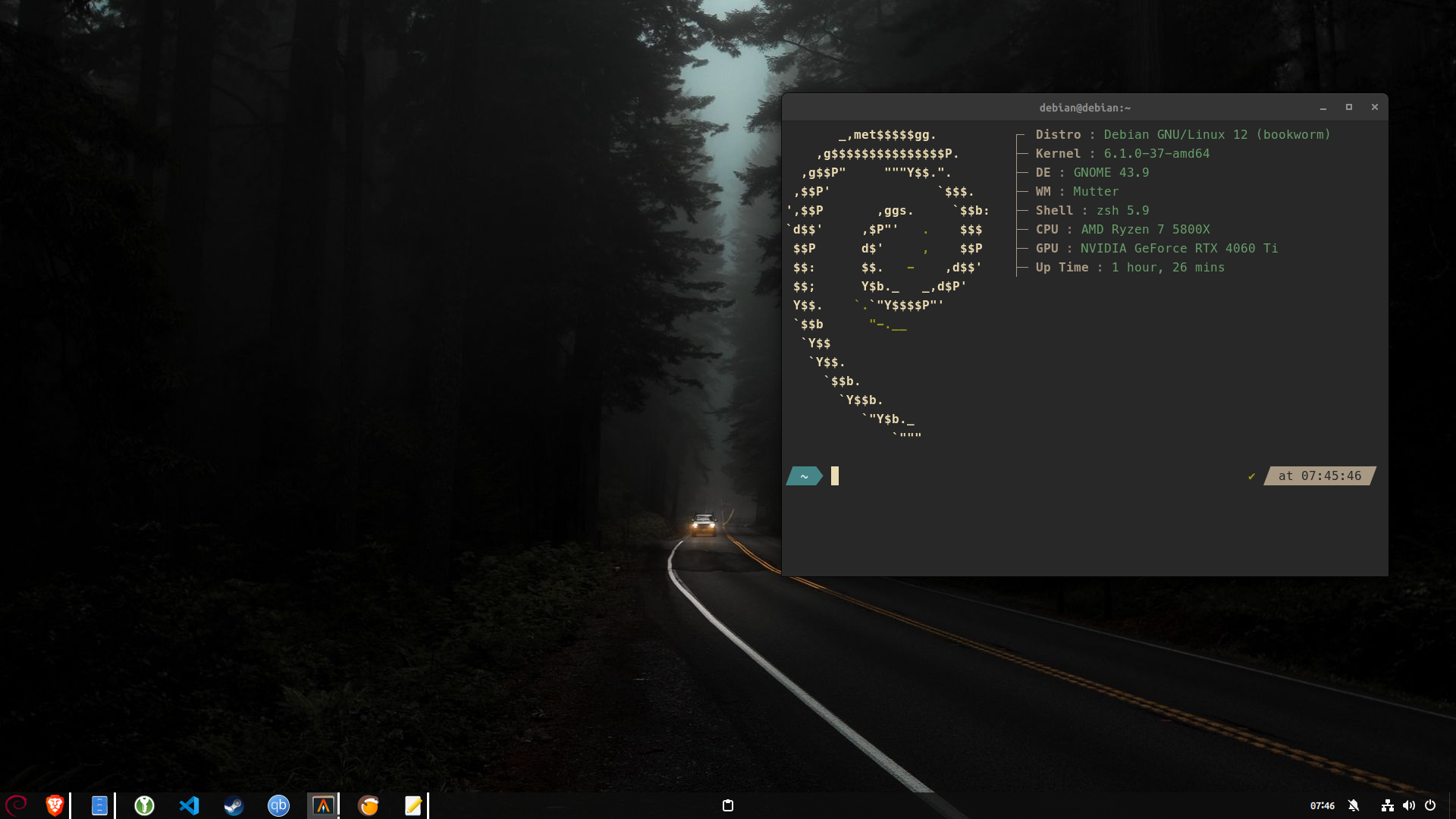This screenshot has width=1456, height=819.
Task: Launch Visual Studio Code from taskbar
Action: click(189, 805)
